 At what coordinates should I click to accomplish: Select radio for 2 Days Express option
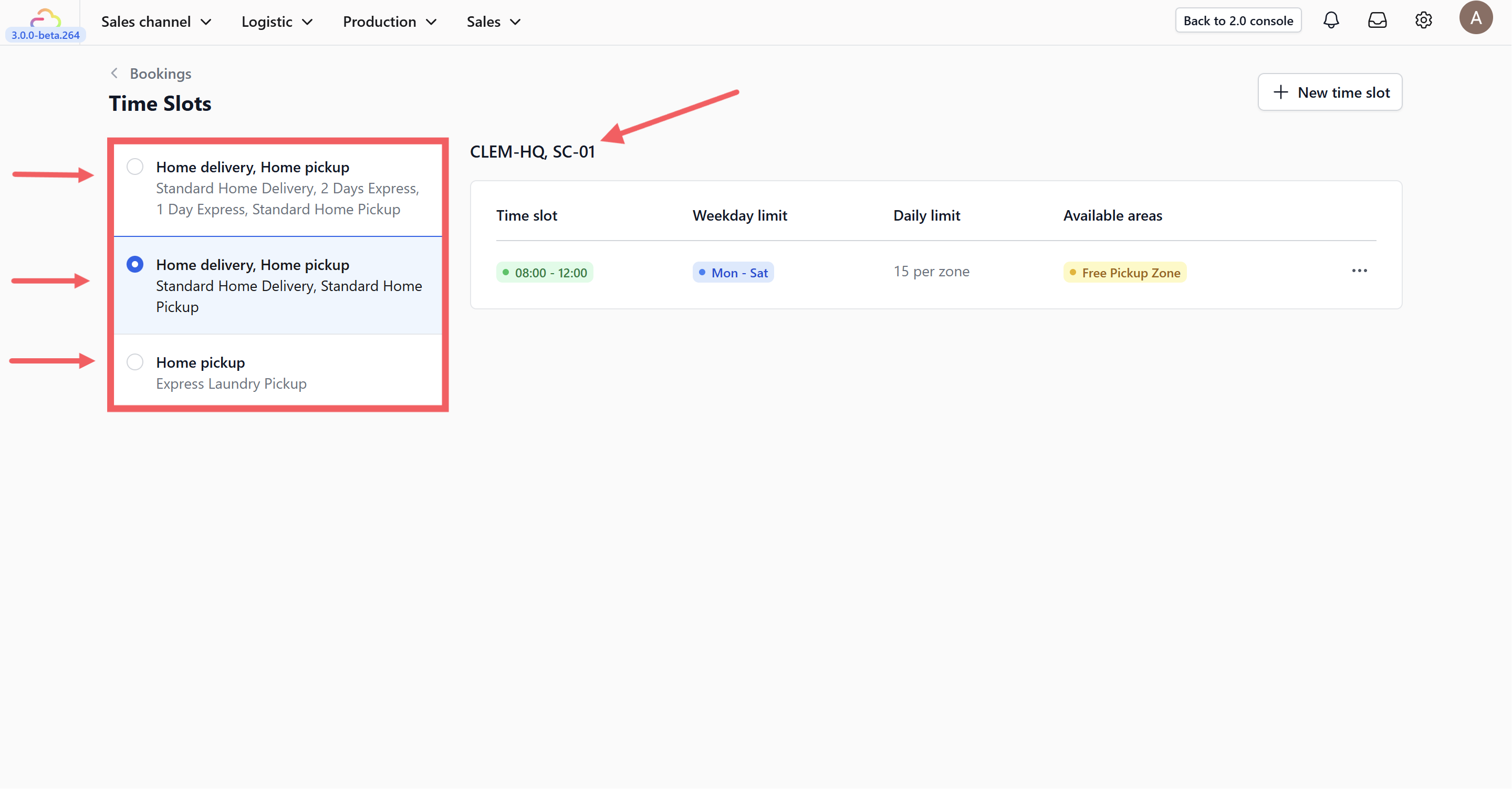[x=135, y=167]
